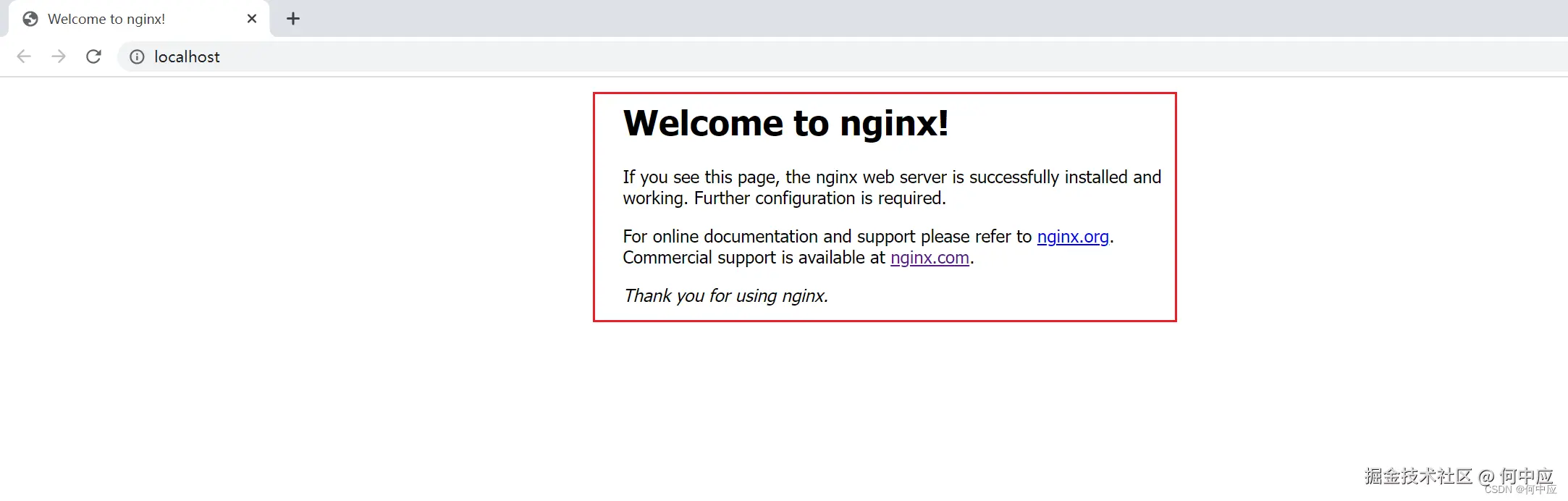The width and height of the screenshot is (1568, 501).
Task: Click the Welcome to nginx! heading
Action: [x=785, y=123]
